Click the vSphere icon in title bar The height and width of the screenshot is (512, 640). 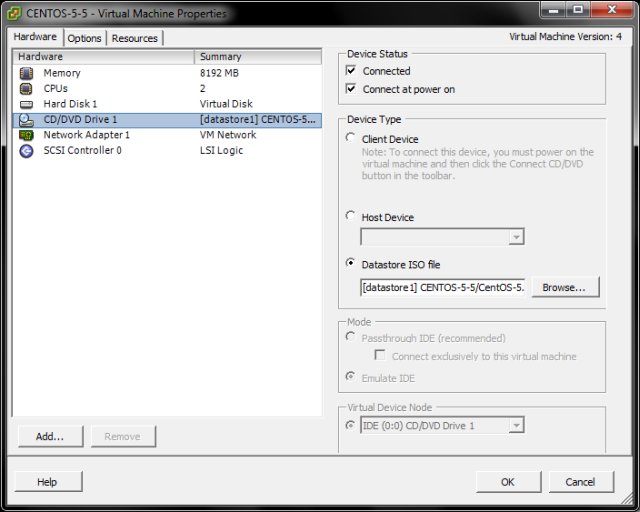[14, 13]
